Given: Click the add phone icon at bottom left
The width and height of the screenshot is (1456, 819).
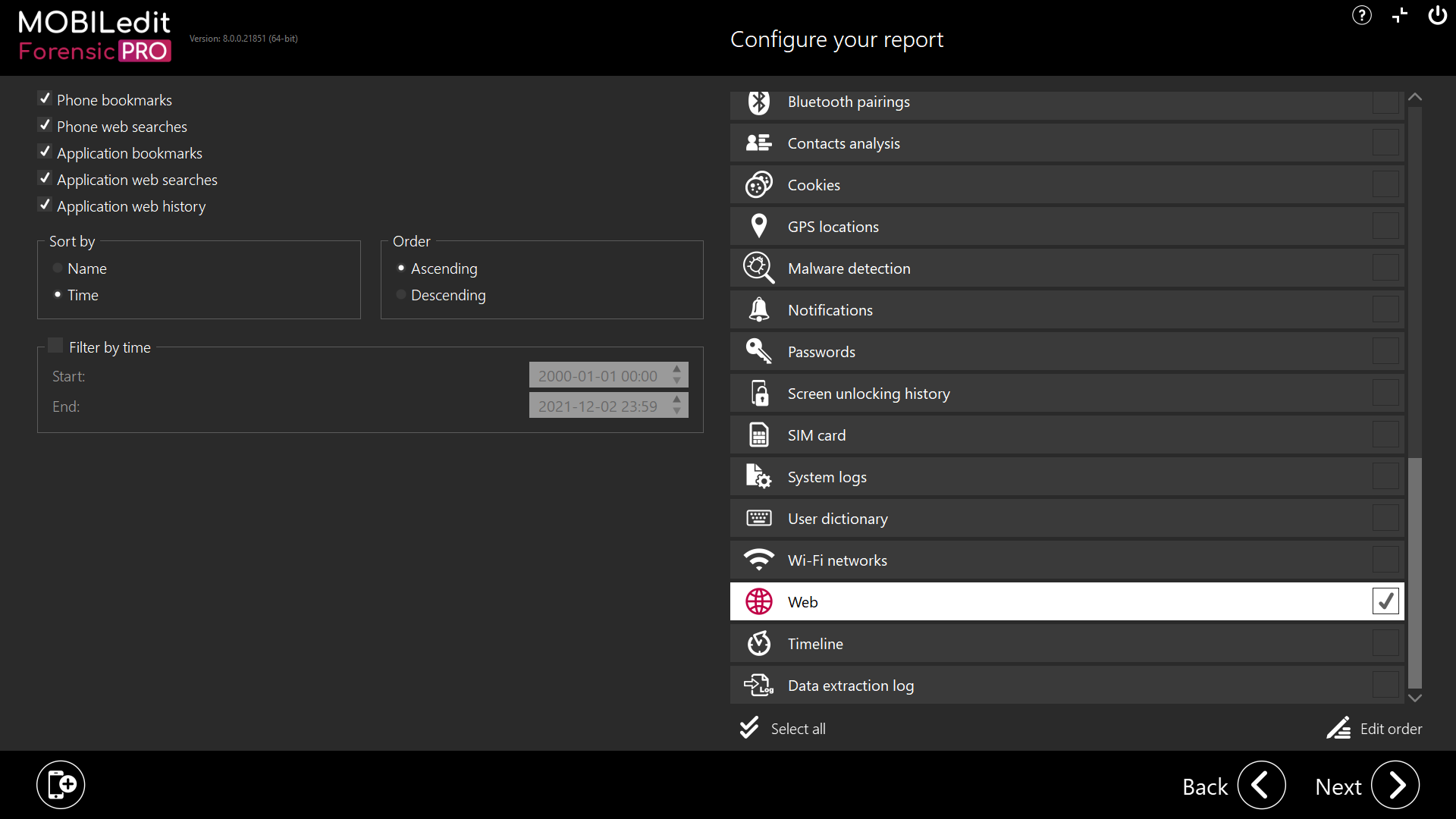Looking at the screenshot, I should [x=61, y=785].
